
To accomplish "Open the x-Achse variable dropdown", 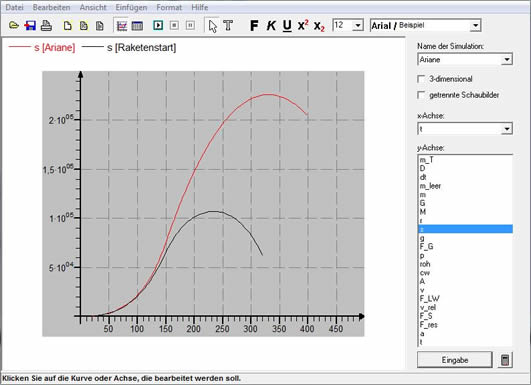I will [x=506, y=129].
